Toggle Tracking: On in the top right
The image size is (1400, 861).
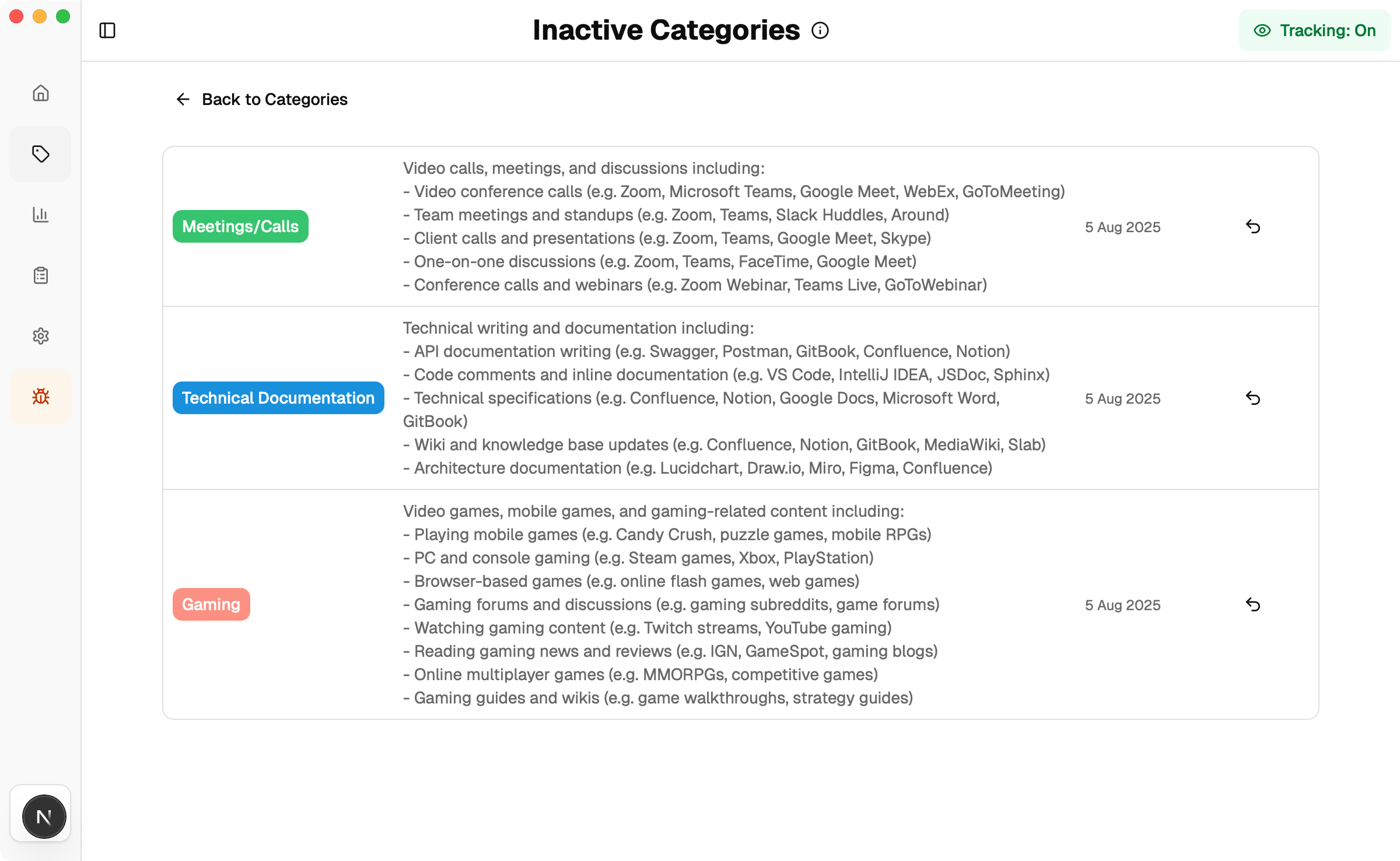[1314, 30]
